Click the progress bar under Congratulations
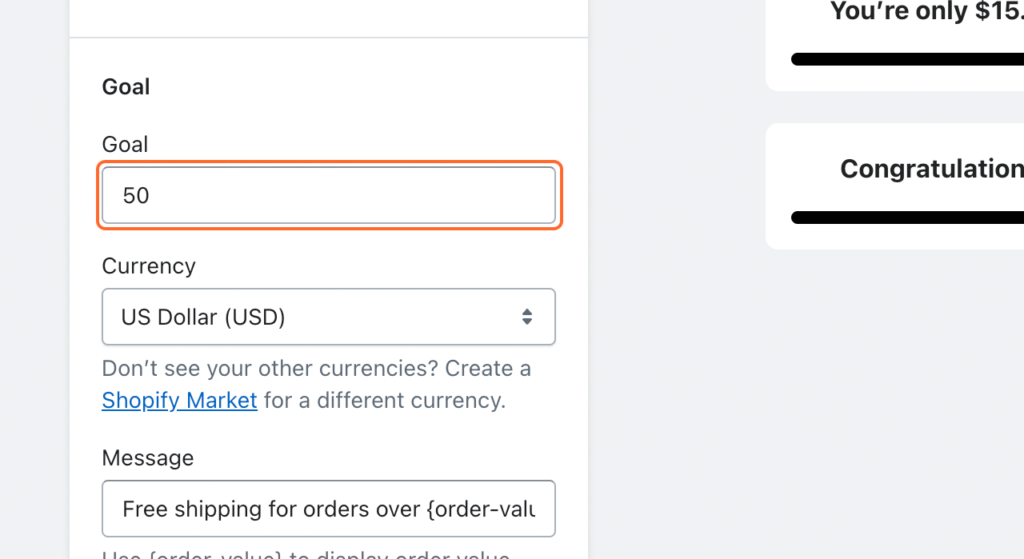Viewport: 1024px width, 559px height. coord(906,217)
